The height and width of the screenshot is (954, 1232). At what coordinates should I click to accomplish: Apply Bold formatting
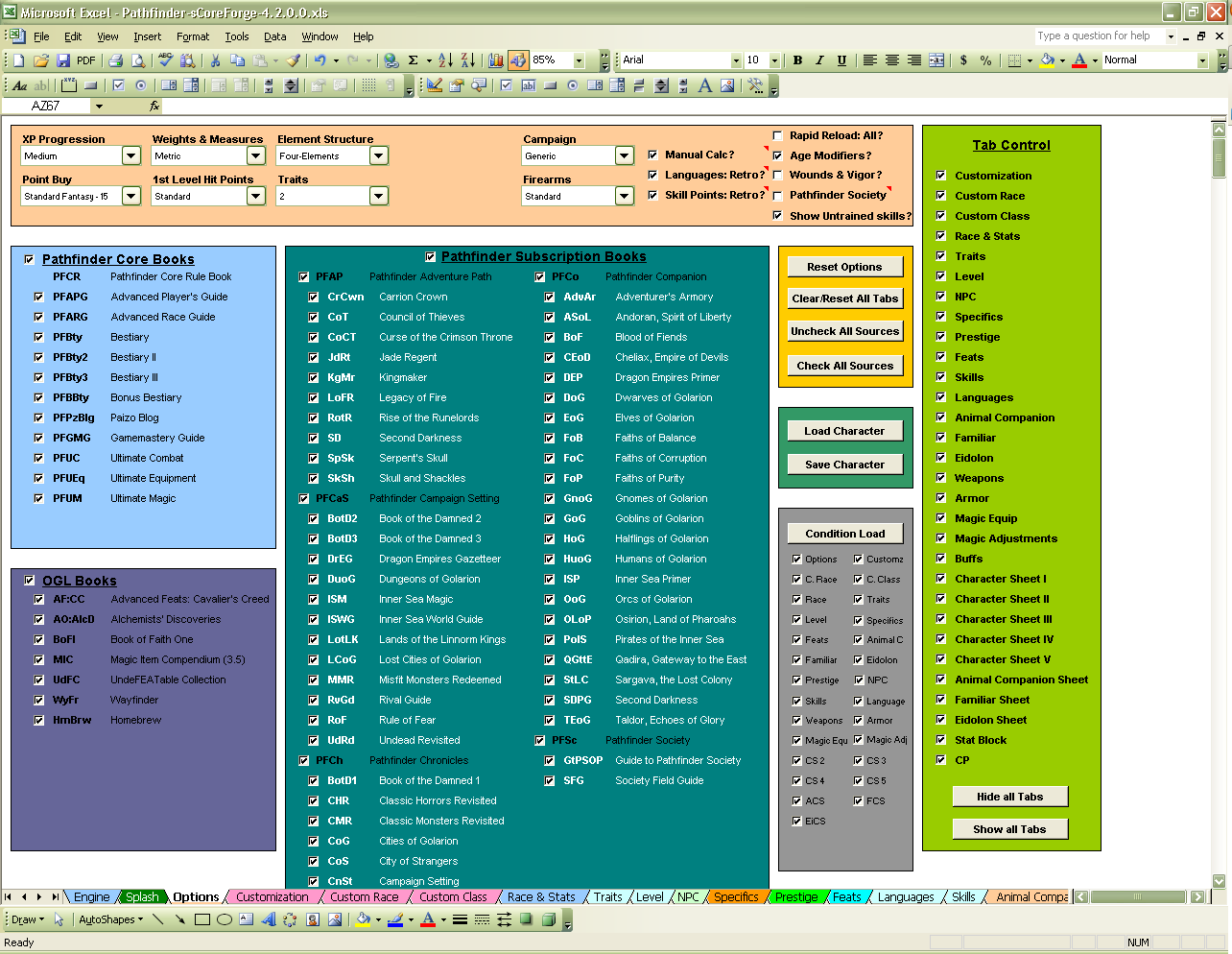pos(797,60)
